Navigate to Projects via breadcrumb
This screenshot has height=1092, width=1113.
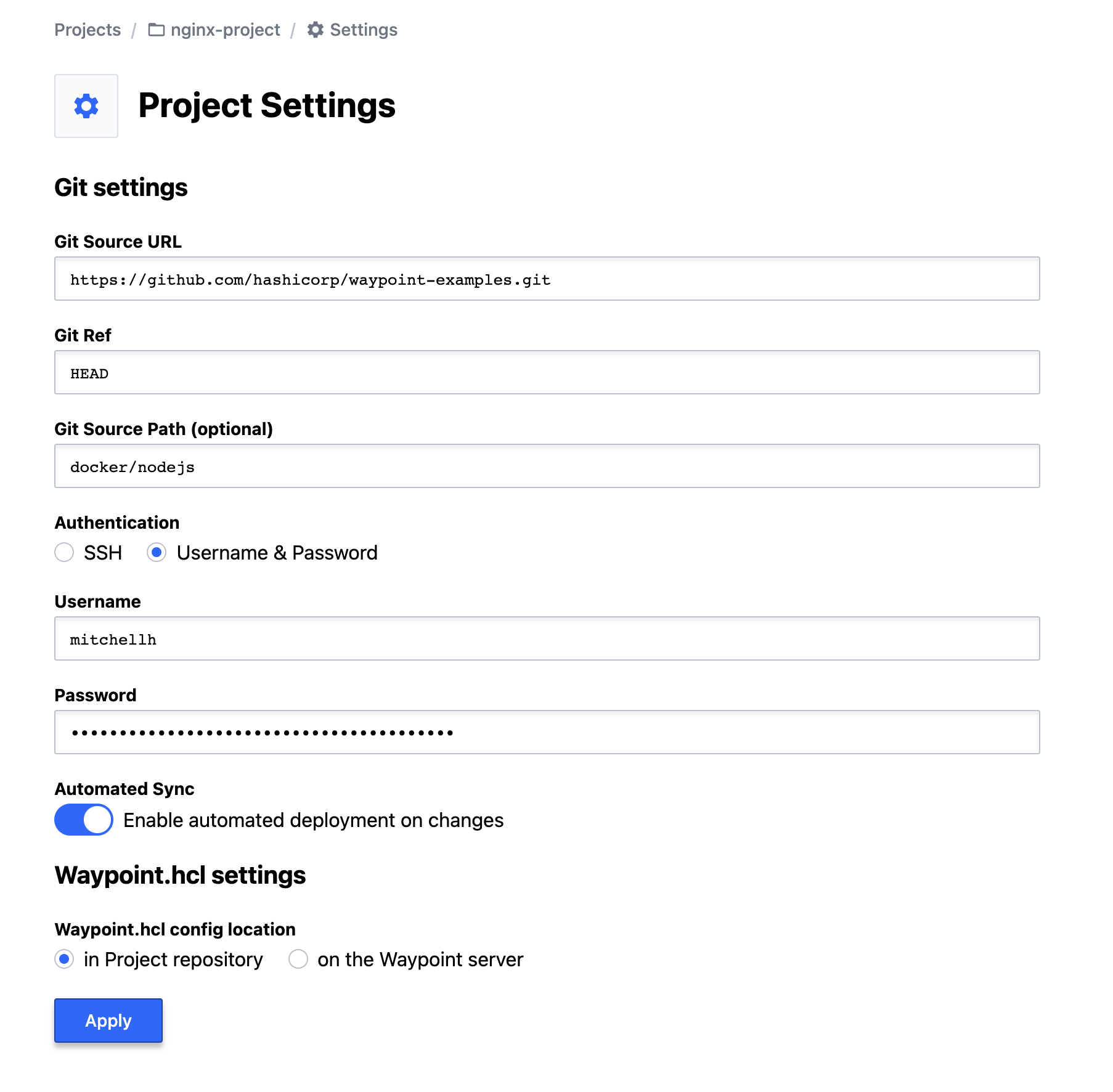click(x=87, y=29)
